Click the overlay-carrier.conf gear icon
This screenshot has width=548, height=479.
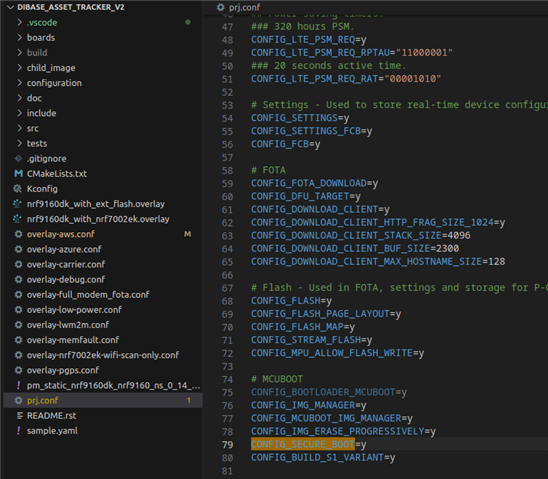point(18,264)
